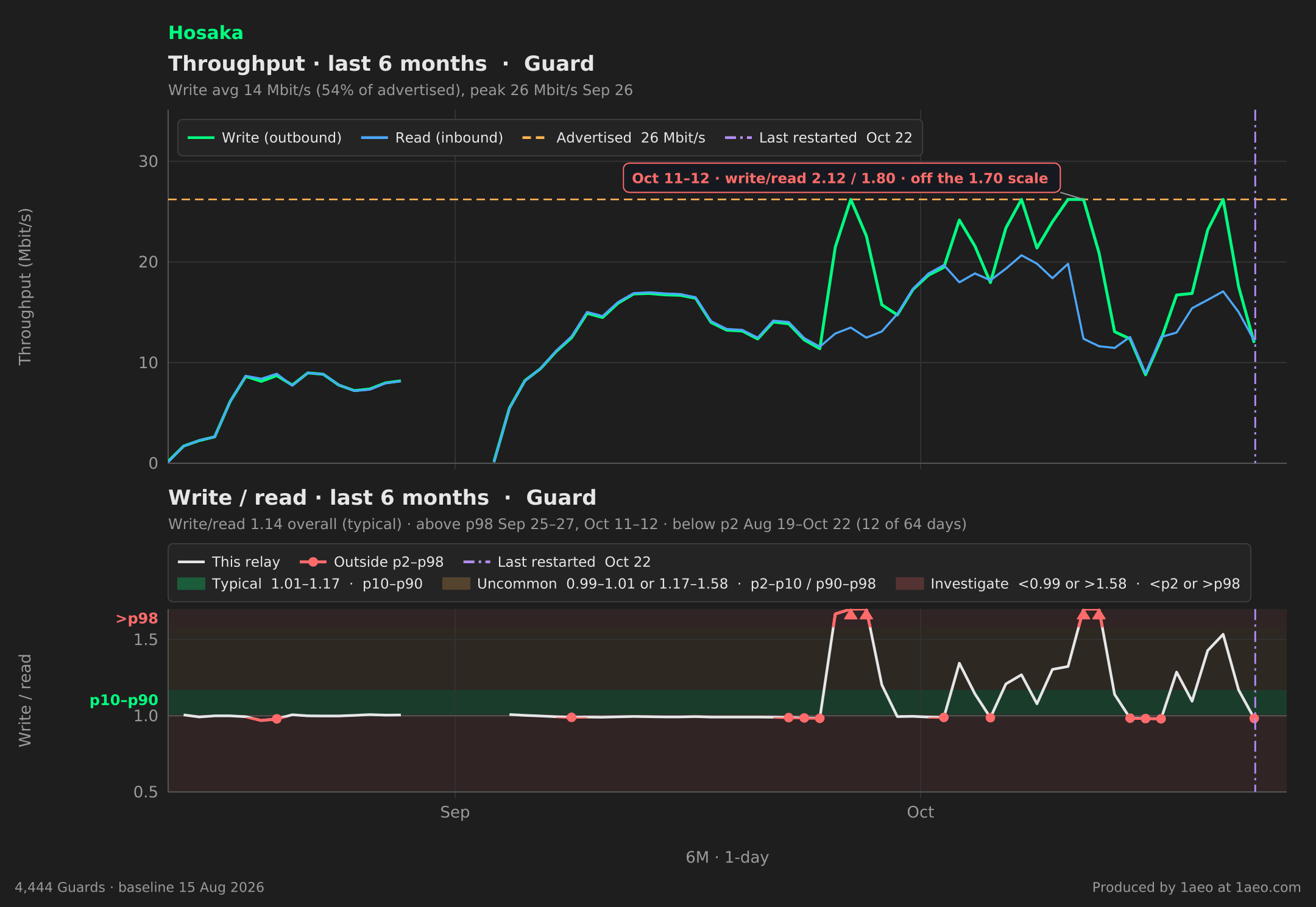This screenshot has width=1316, height=907.
Task: Click the Advertised 26 Mbit/s legend entry
Action: tap(614, 138)
